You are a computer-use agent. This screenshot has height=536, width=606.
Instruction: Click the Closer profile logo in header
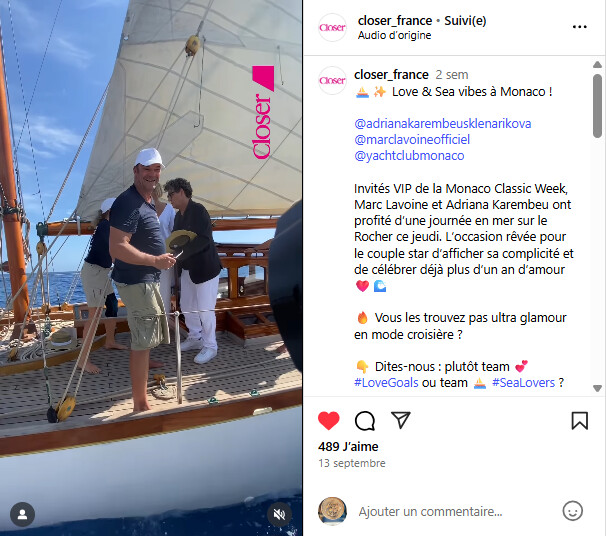[x=332, y=27]
